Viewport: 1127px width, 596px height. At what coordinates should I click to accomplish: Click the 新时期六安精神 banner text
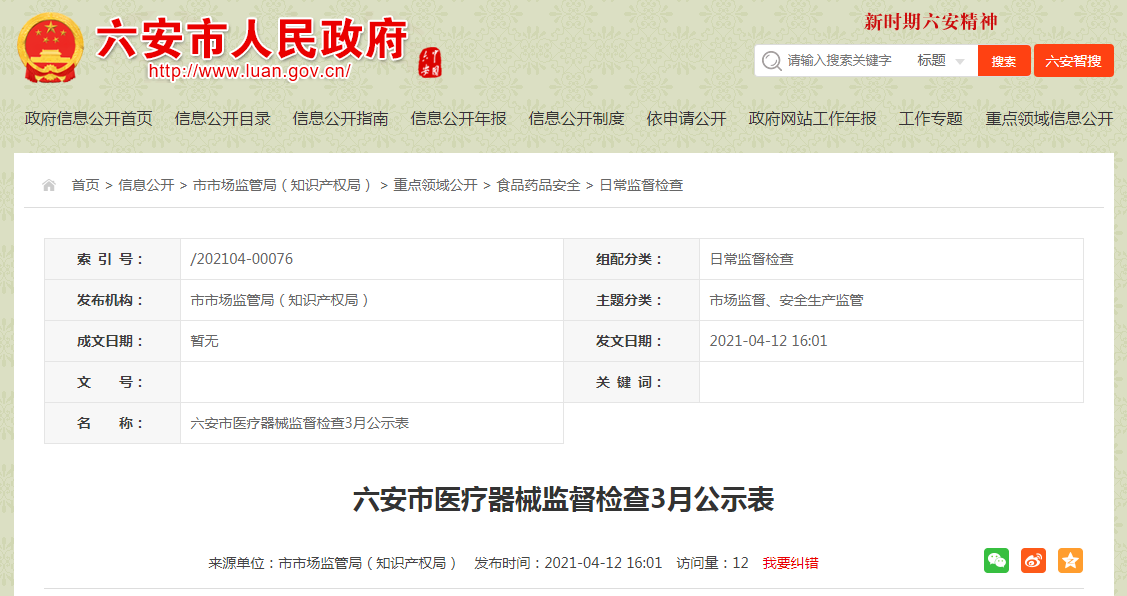(x=931, y=22)
